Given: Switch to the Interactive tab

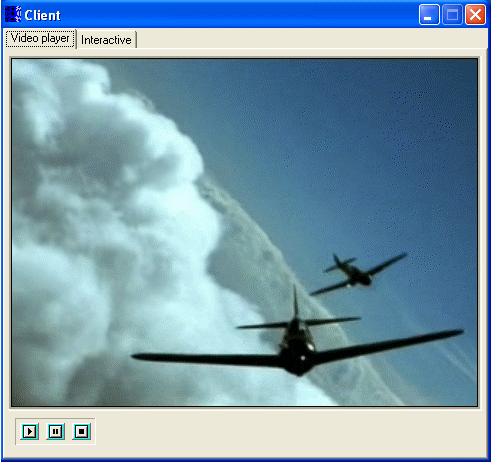Looking at the screenshot, I should [106, 40].
